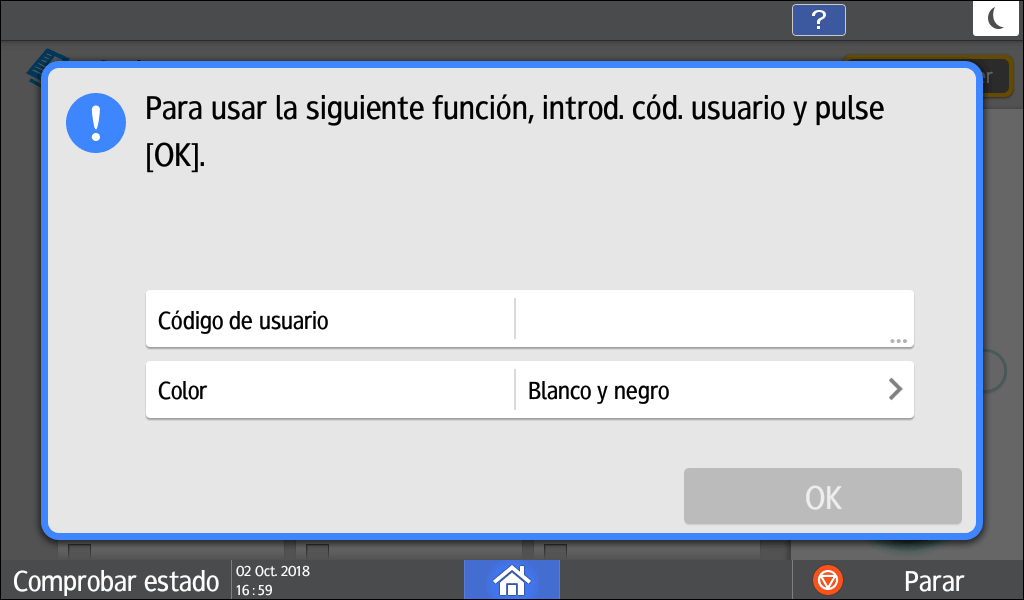Click the date and time display
Image resolution: width=1024 pixels, height=600 pixels.
coord(273,580)
